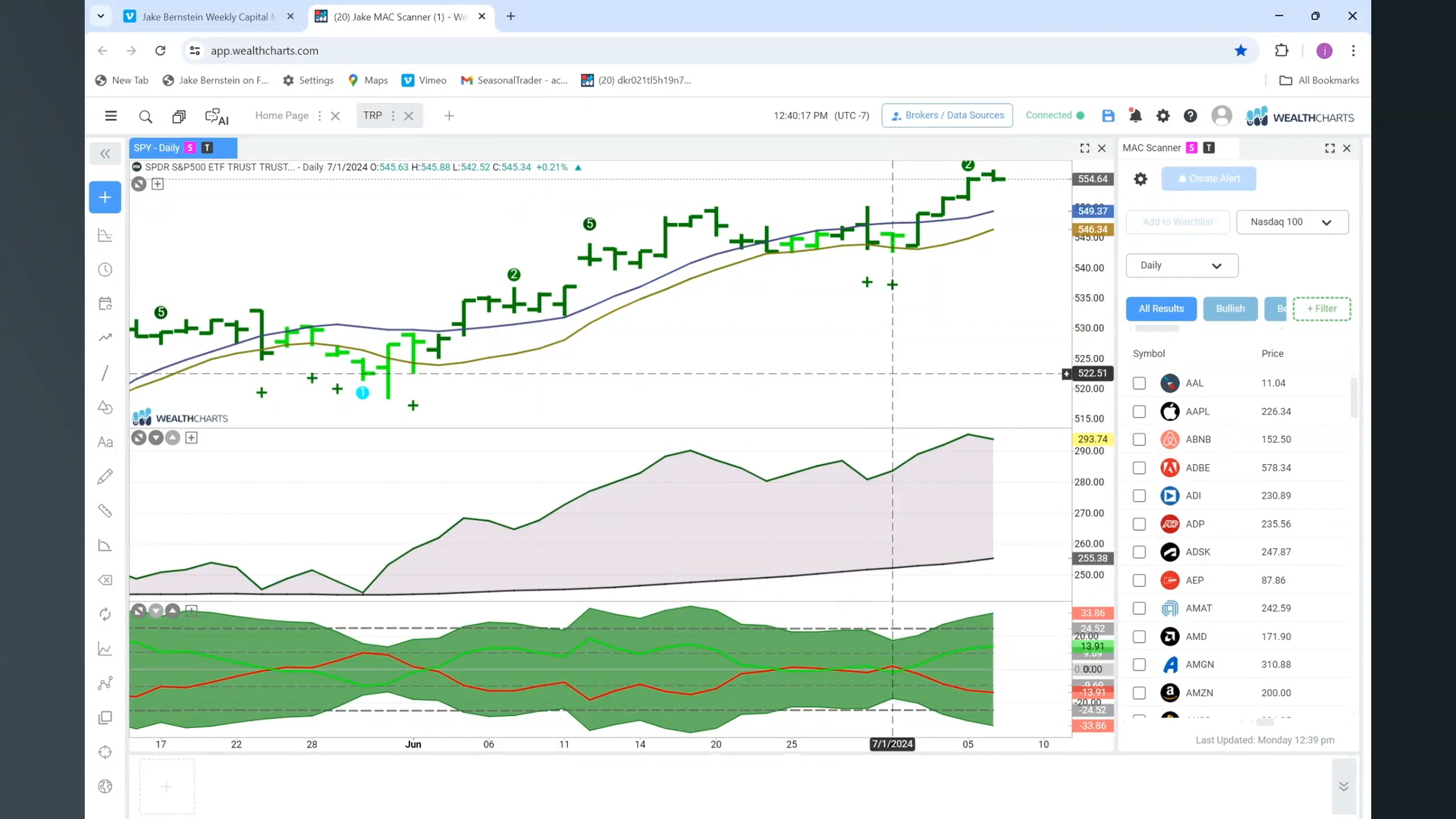Image resolution: width=1456 pixels, height=819 pixels.
Task: Open the Nasdaq 100 watchlist dropdown
Action: click(x=1292, y=222)
